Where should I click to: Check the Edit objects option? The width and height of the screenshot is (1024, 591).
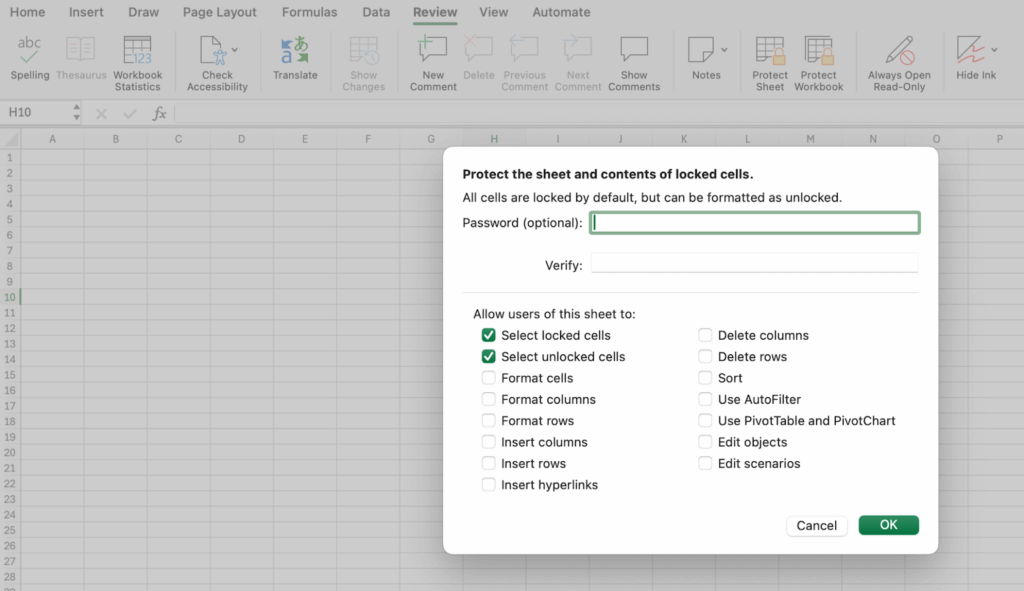pos(705,442)
